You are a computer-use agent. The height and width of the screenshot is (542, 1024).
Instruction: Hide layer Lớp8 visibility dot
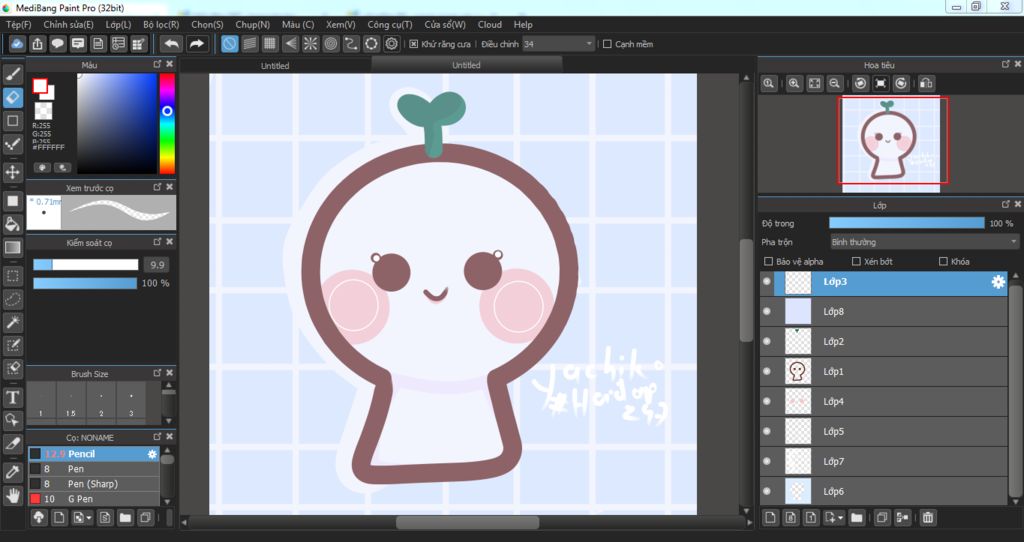tap(767, 311)
